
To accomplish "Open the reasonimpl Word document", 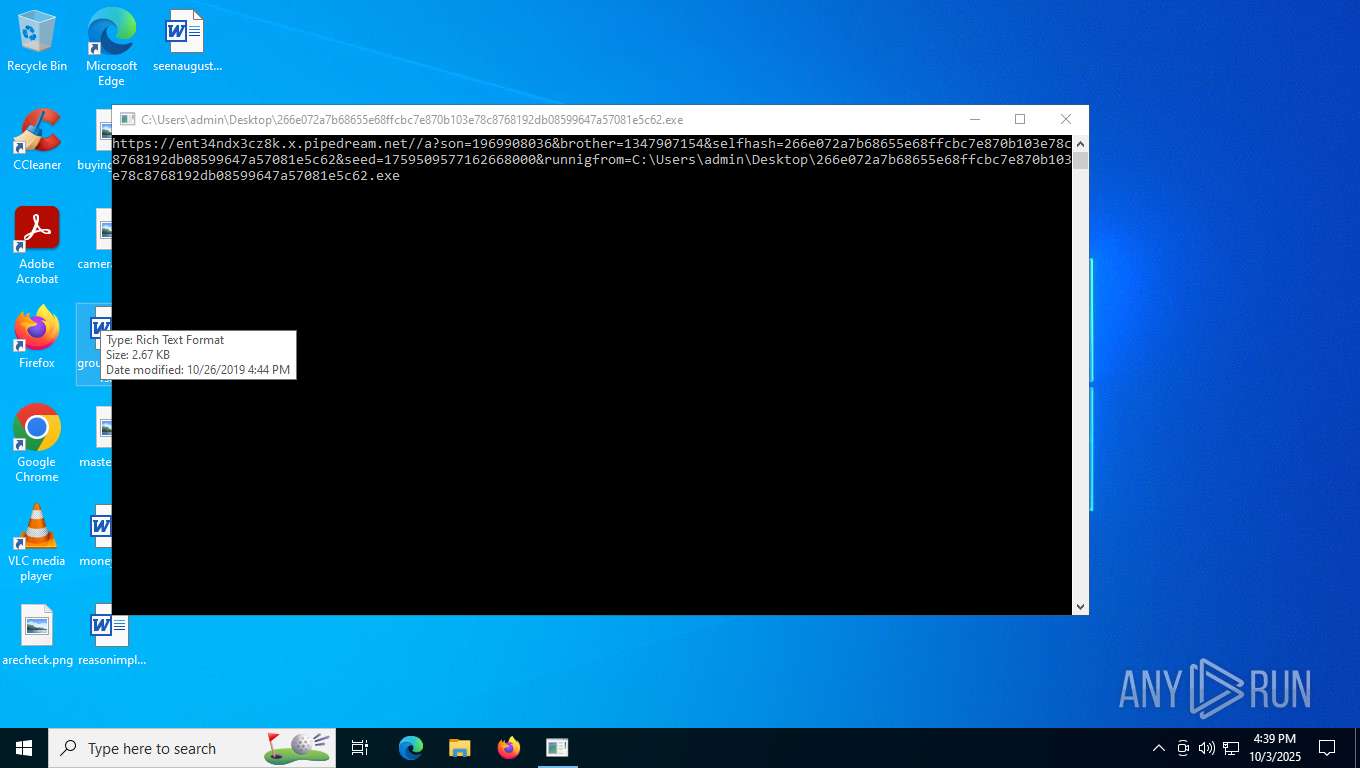I will 111,636.
